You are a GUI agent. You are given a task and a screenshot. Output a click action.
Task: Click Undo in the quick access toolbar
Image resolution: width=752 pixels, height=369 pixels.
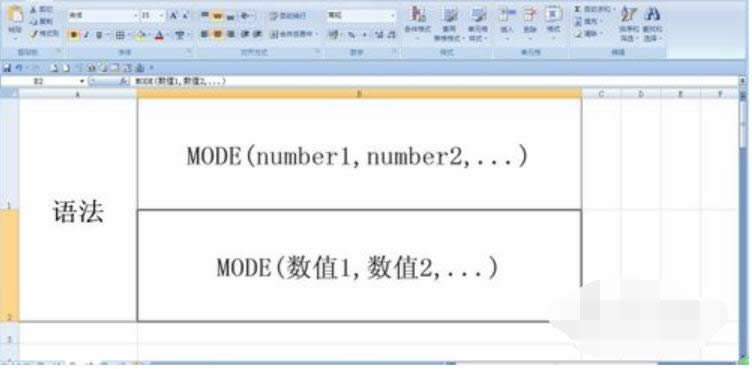[x=19, y=69]
